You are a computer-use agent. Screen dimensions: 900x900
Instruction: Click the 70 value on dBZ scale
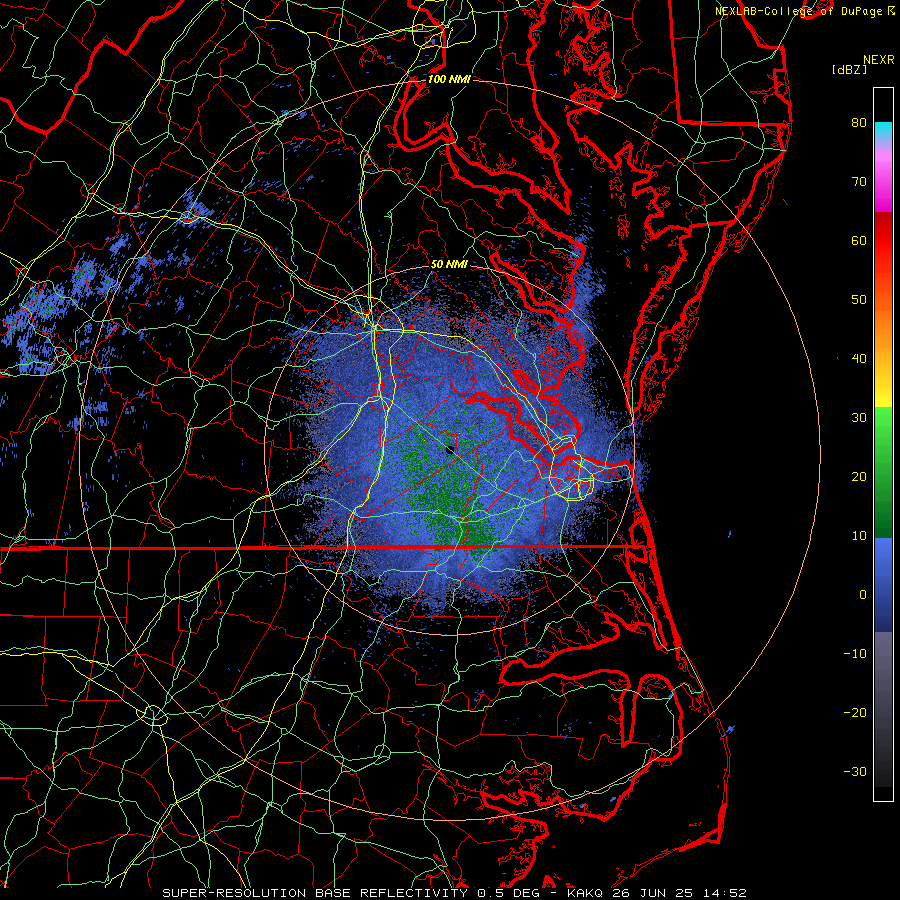(x=859, y=181)
